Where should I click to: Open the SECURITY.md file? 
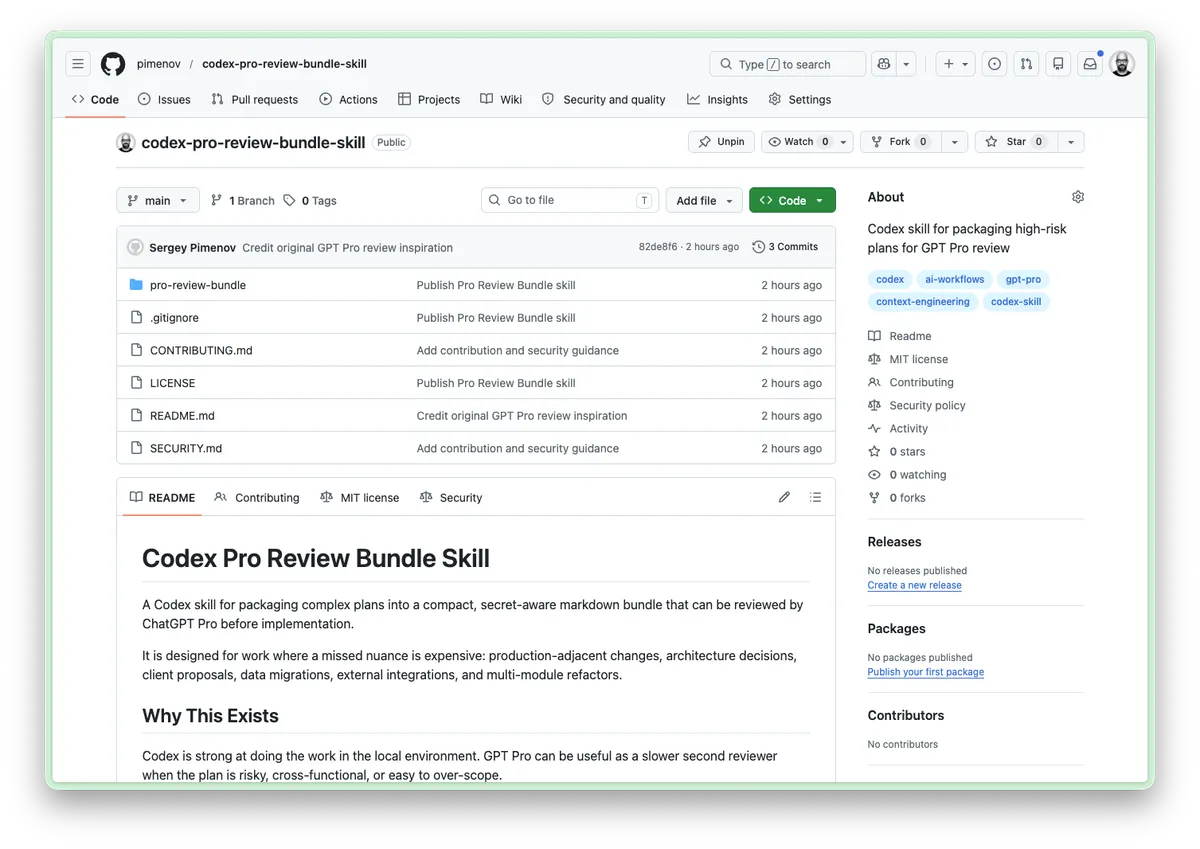point(186,448)
